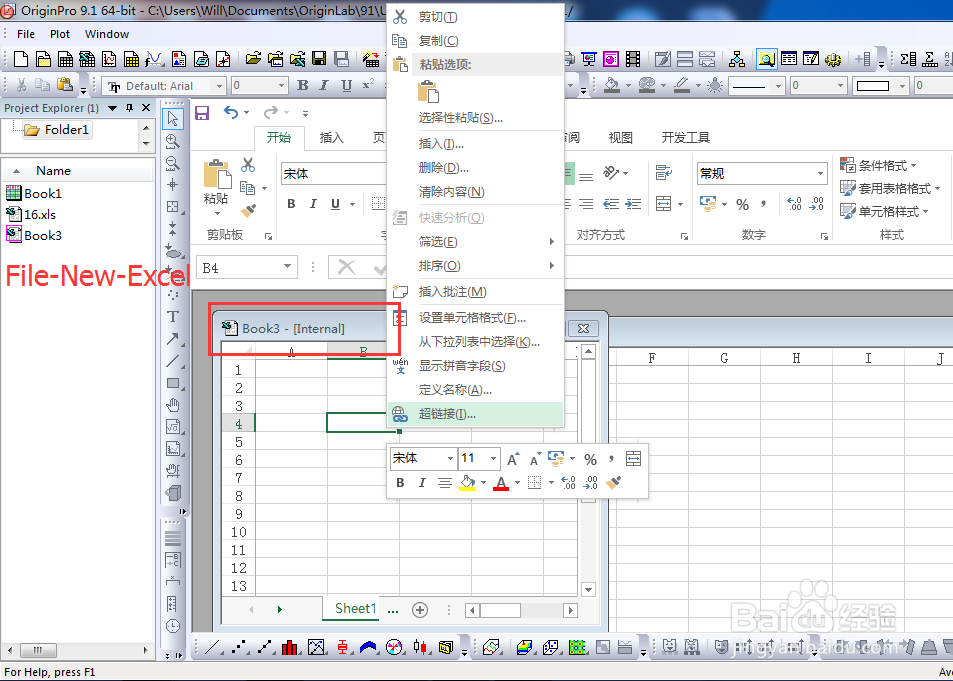Click the workbook vertical scrollbar down arrow

coord(588,589)
